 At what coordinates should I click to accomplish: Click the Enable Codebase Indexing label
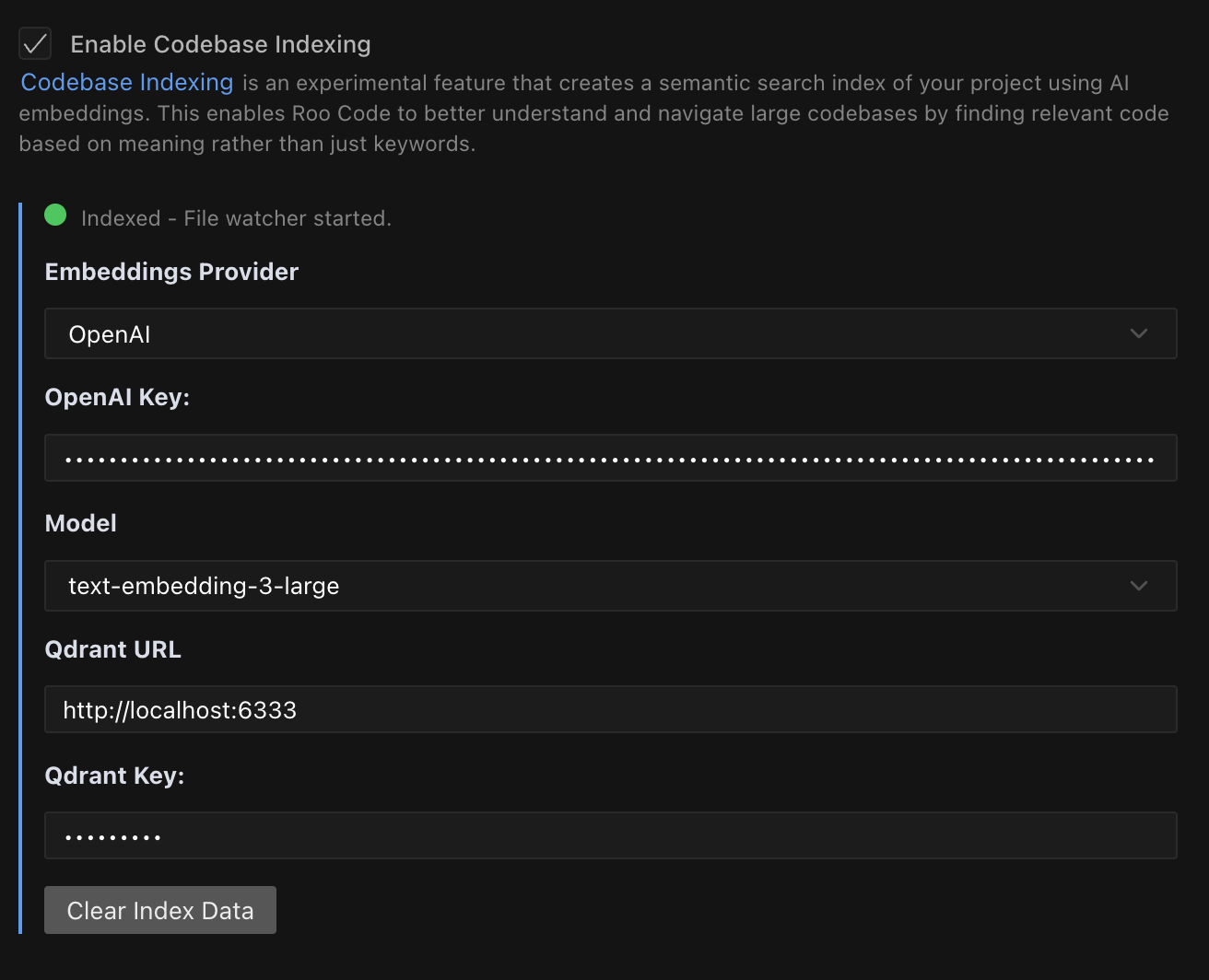[220, 43]
